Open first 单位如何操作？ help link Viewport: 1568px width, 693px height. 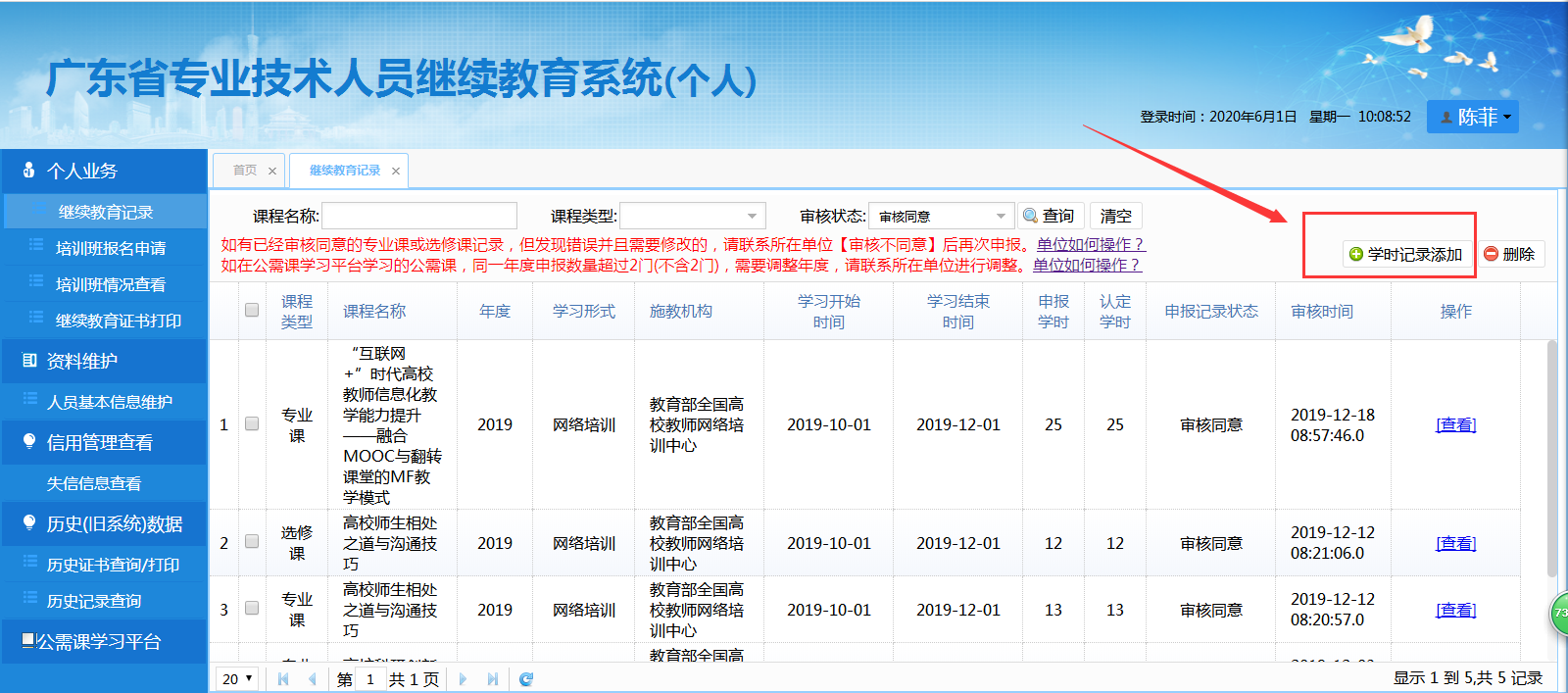(x=1091, y=244)
